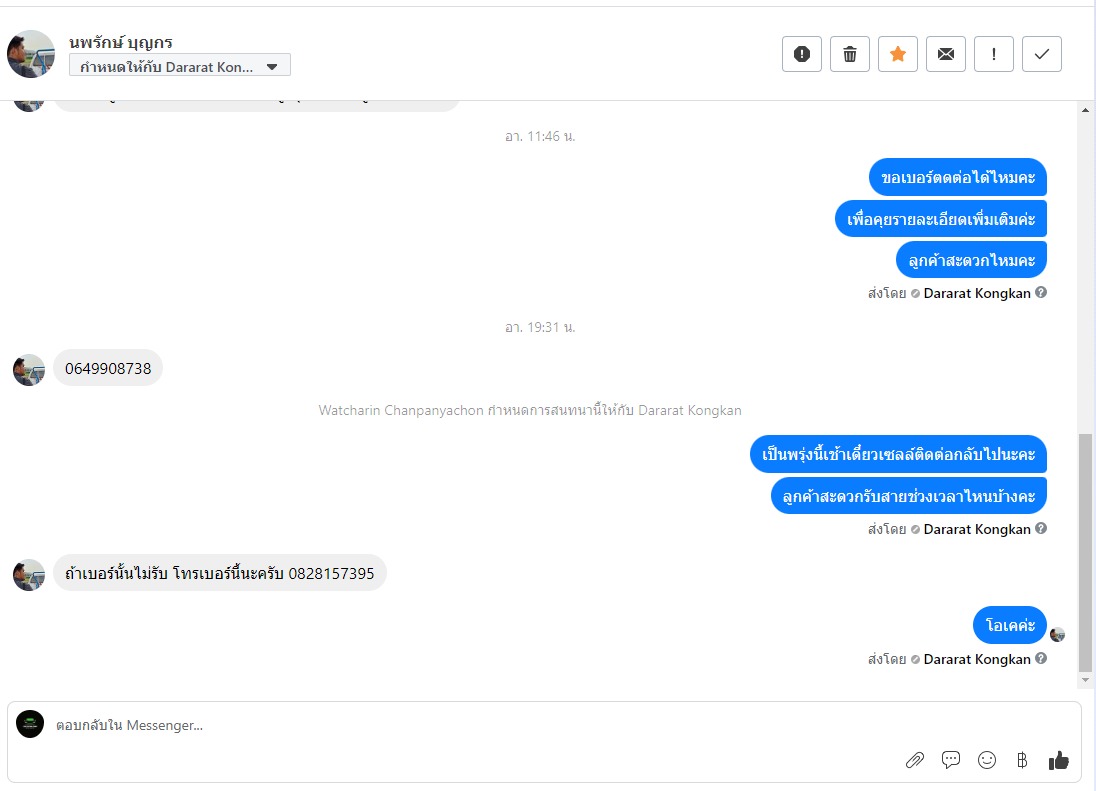
Task: Mark as unread with the envelope icon
Action: pos(946,54)
